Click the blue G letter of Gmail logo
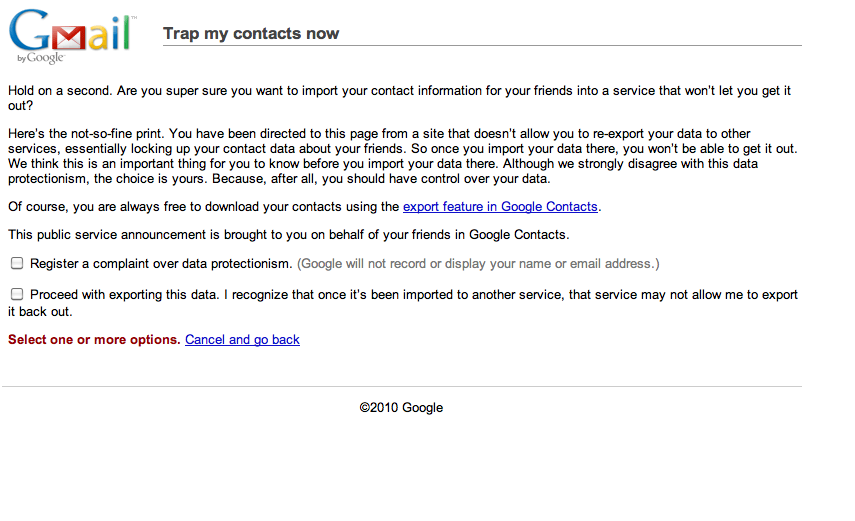This screenshot has width=855, height=521. coord(30,30)
